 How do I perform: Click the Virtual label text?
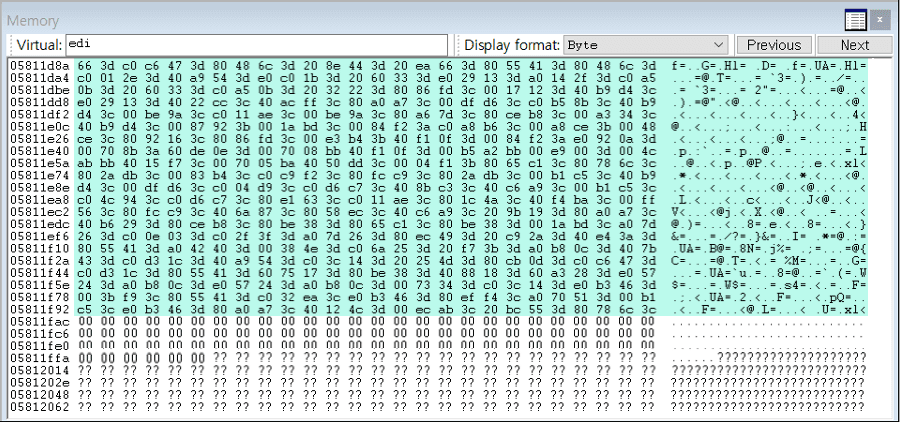click(x=39, y=45)
